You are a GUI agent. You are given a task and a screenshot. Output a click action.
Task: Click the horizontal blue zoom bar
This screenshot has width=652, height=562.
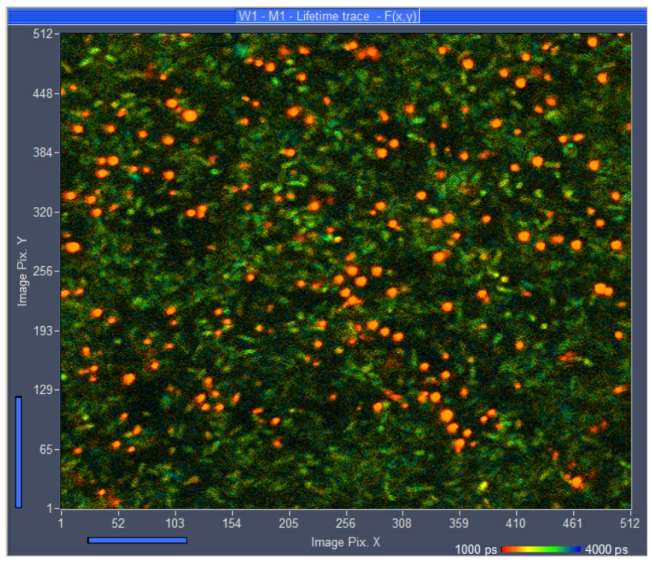tap(137, 540)
